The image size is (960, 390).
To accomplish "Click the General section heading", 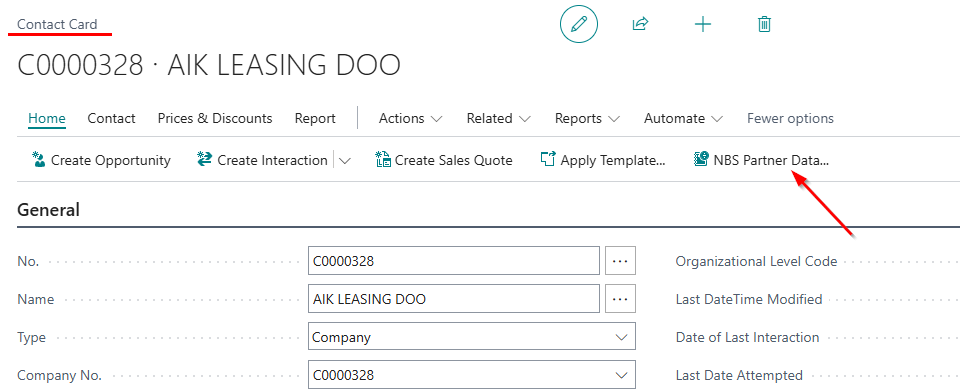I will tap(48, 210).
